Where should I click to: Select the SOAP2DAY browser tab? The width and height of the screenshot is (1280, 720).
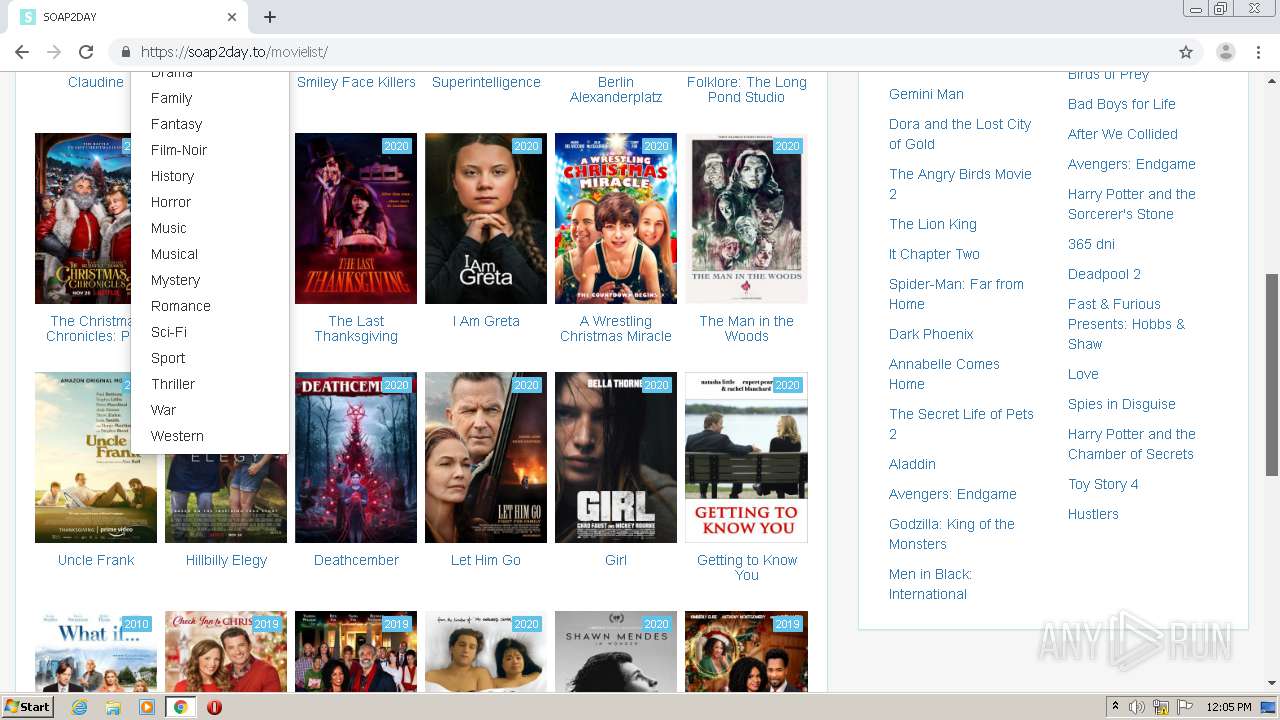(x=128, y=17)
